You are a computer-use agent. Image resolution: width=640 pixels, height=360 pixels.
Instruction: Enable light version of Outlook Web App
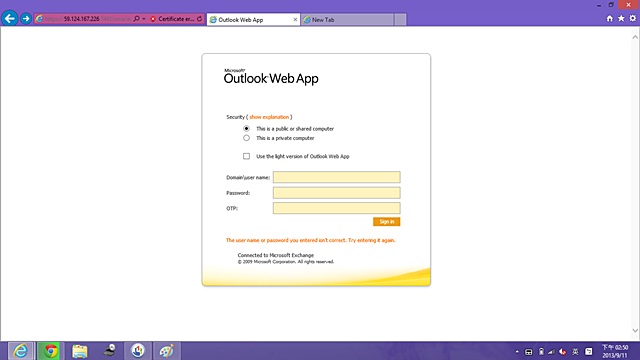pyautogui.click(x=247, y=156)
